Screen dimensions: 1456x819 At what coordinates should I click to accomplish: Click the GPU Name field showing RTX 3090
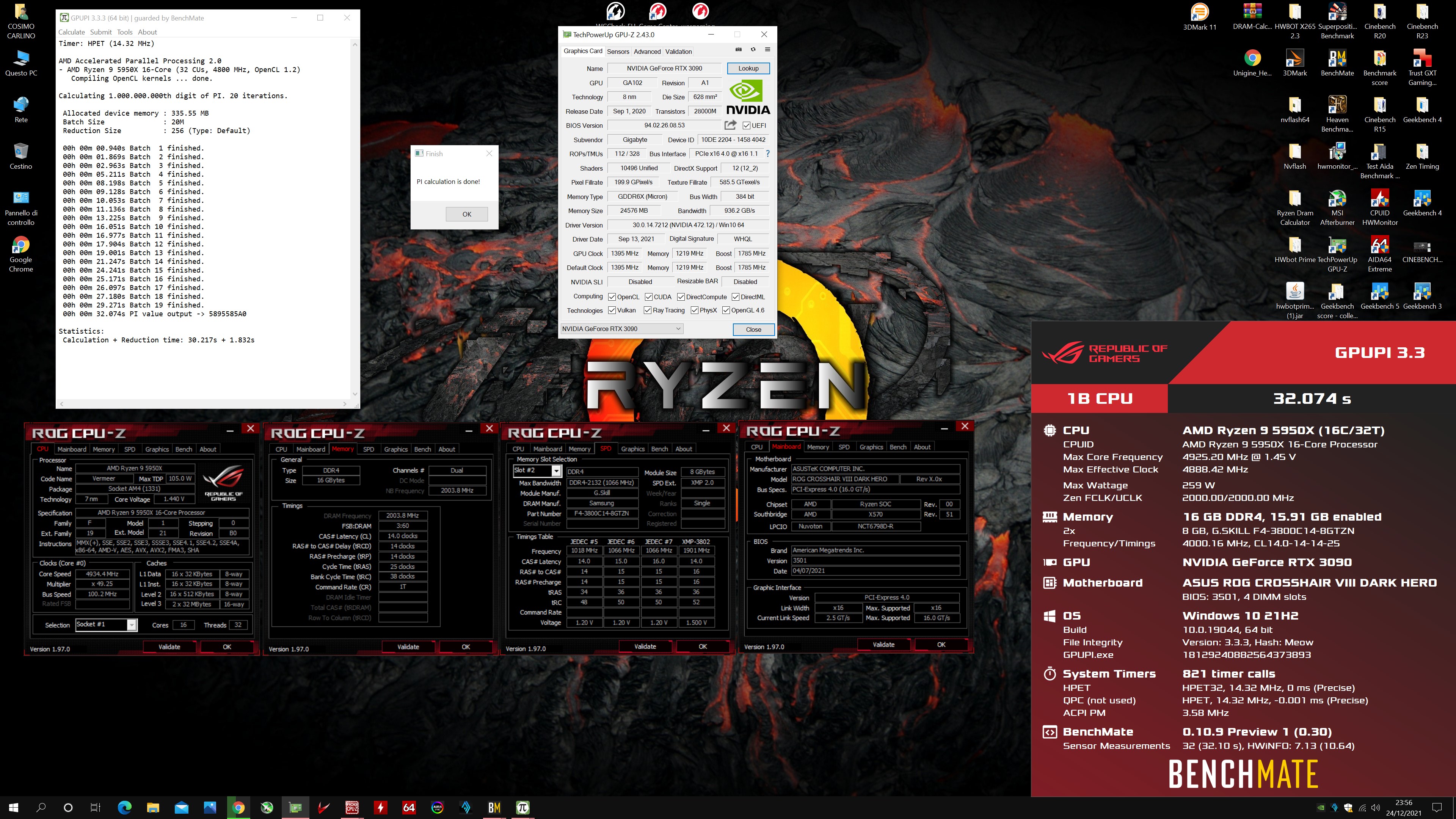[665, 68]
